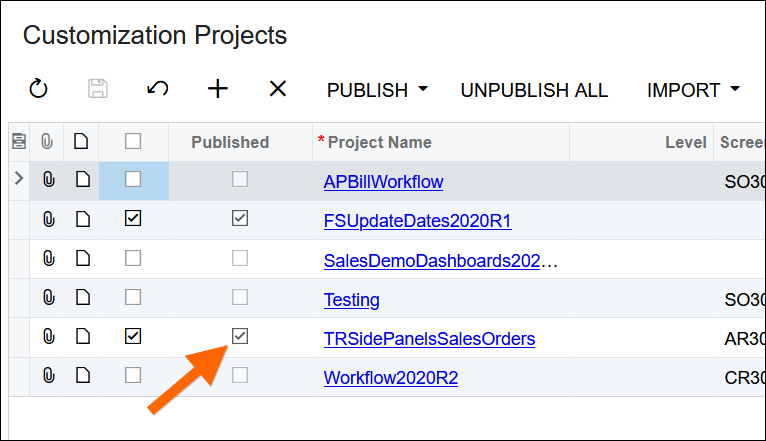
Task: Delete the row using the X icon
Action: point(278,90)
